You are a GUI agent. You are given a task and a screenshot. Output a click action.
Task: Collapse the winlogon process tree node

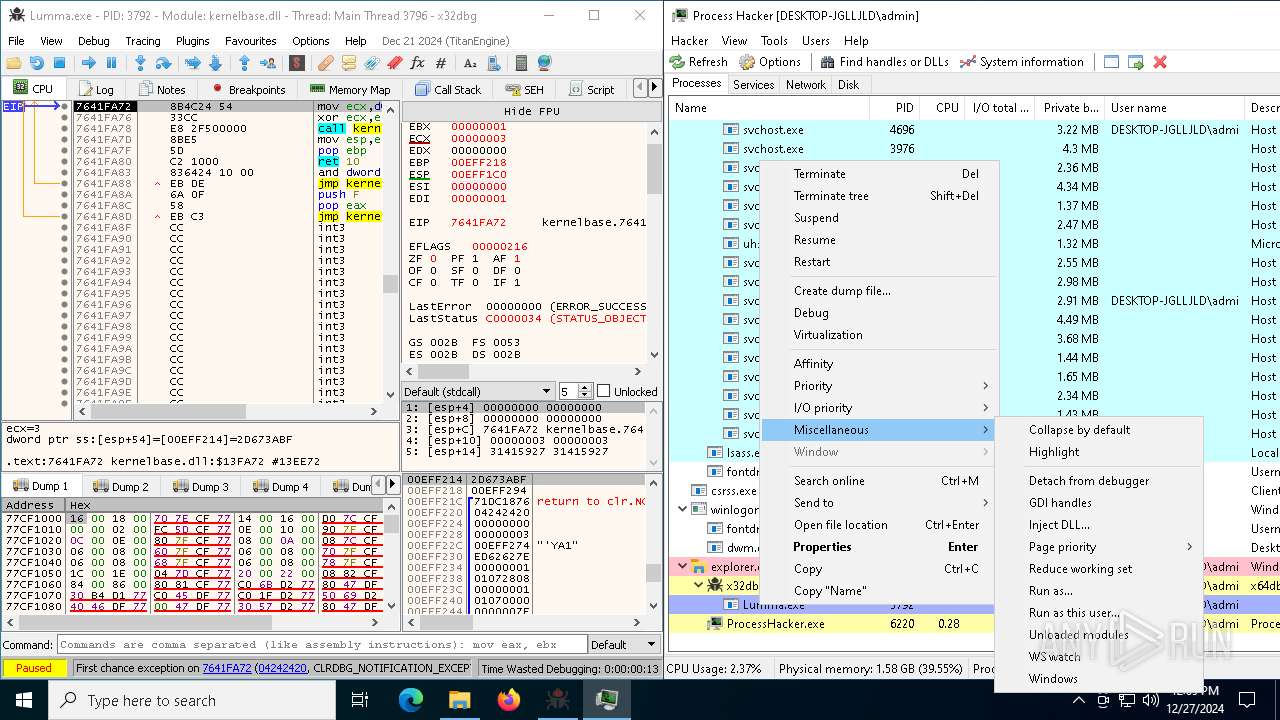tap(683, 509)
